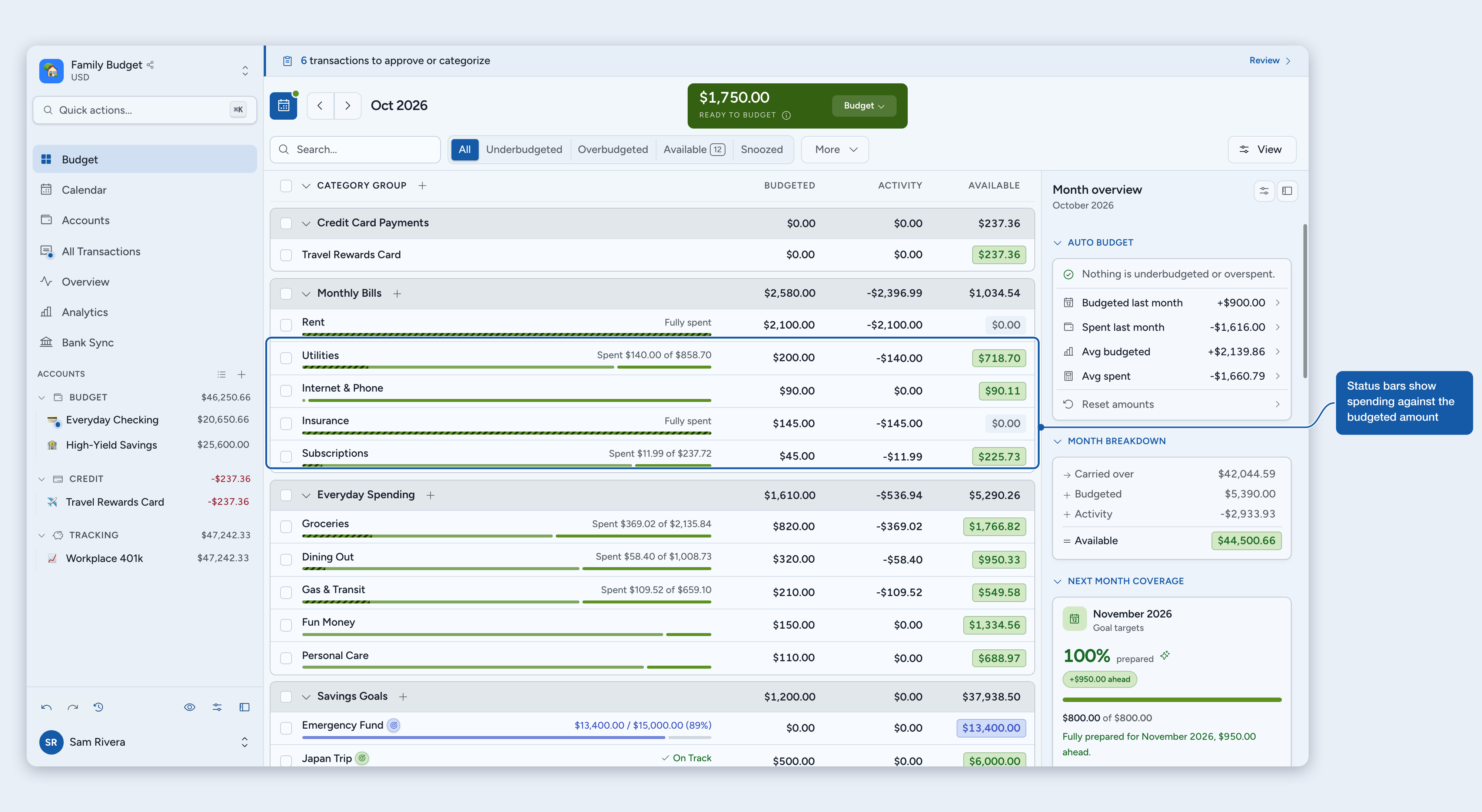
Task: Add category to Everyday Spending plus
Action: 430,495
